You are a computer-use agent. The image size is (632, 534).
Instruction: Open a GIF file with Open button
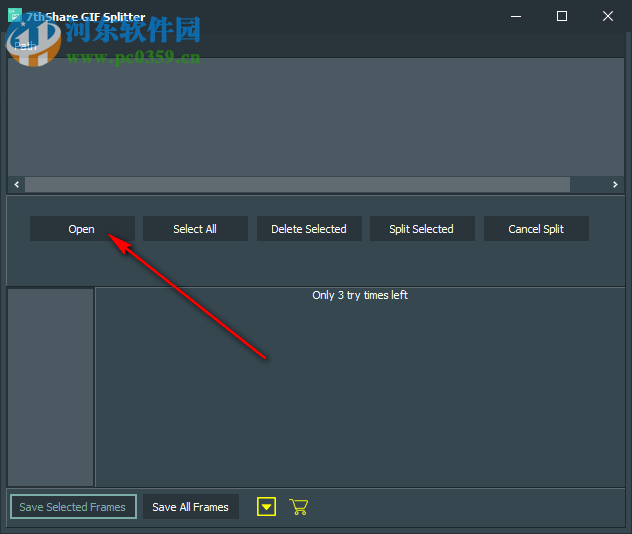coord(82,229)
